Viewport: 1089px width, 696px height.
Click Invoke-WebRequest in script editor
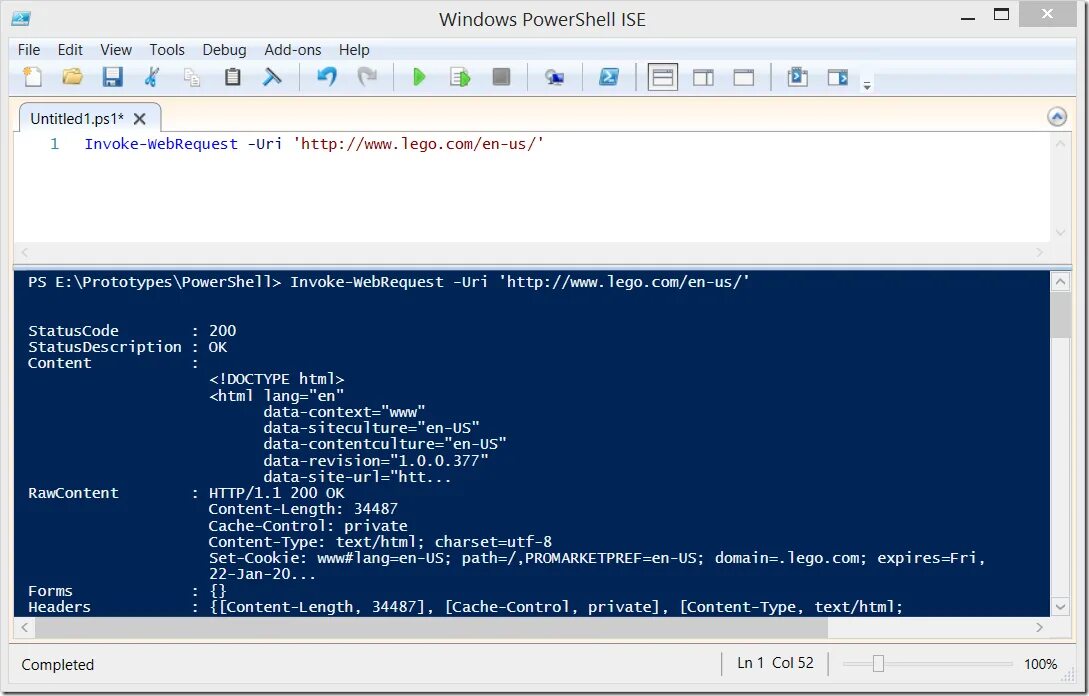(x=161, y=144)
